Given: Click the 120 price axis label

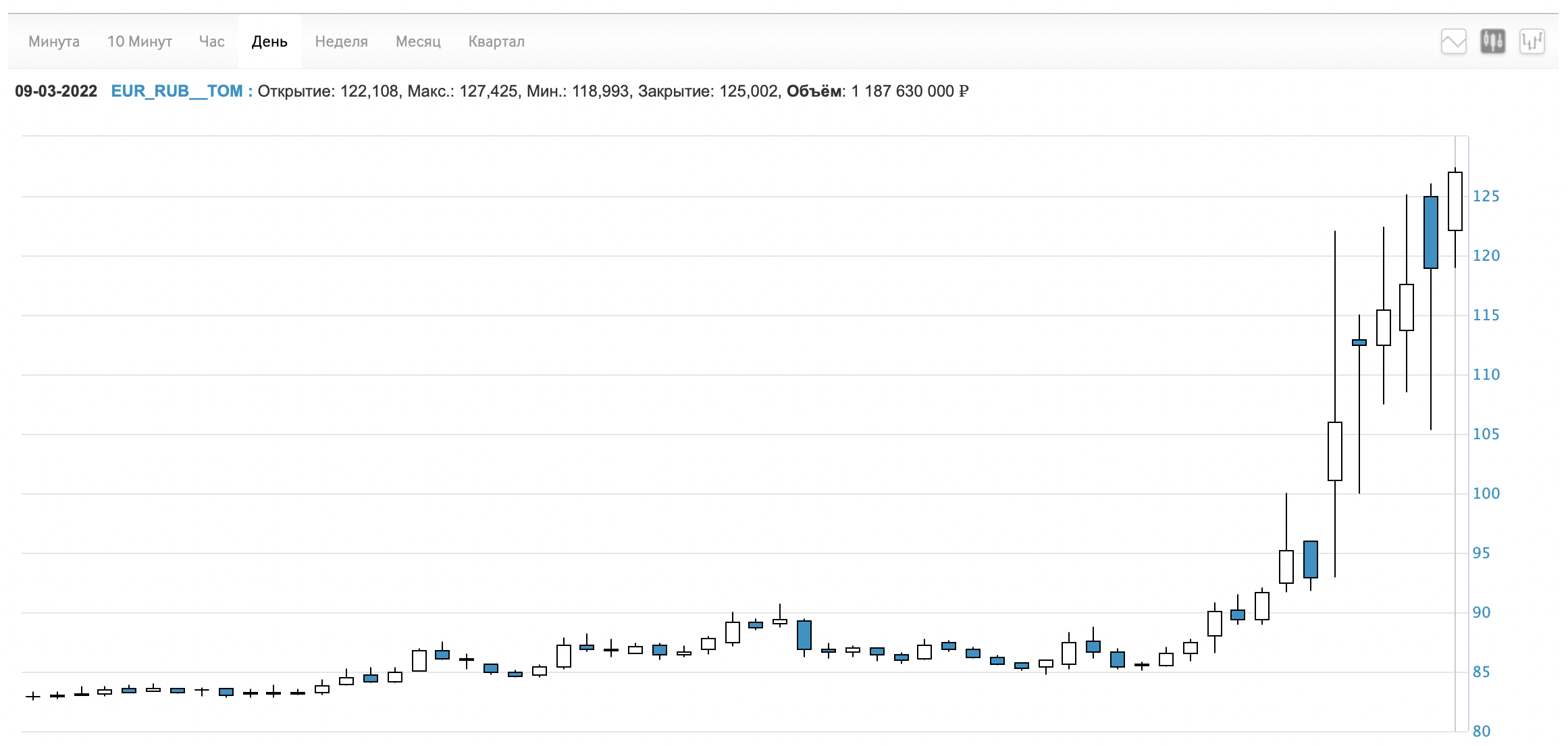Looking at the screenshot, I should (1486, 255).
